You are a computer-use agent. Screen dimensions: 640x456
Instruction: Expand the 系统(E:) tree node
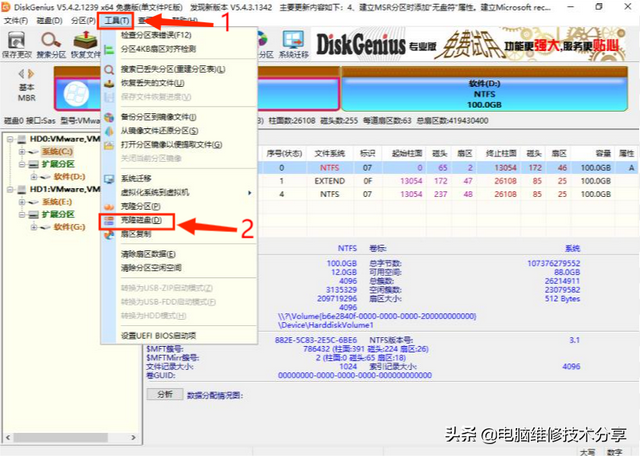pos(22,202)
